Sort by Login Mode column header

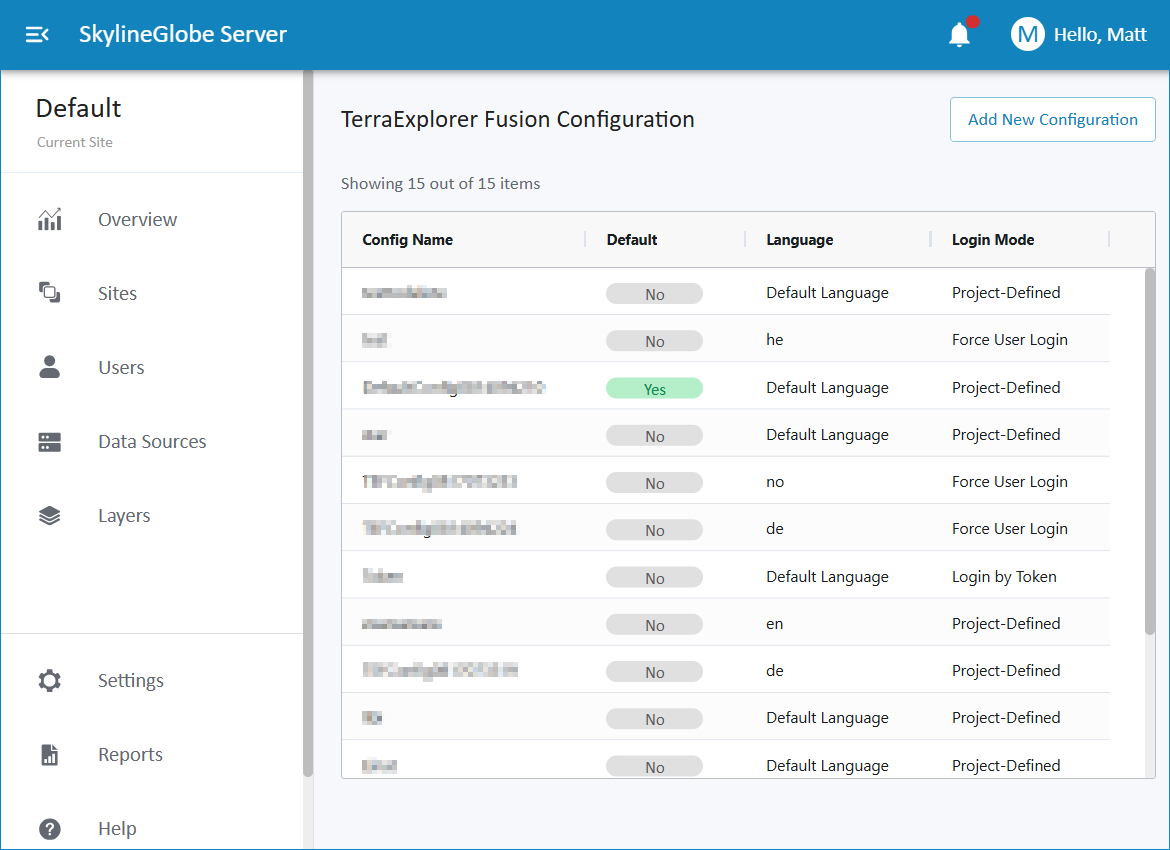[992, 240]
